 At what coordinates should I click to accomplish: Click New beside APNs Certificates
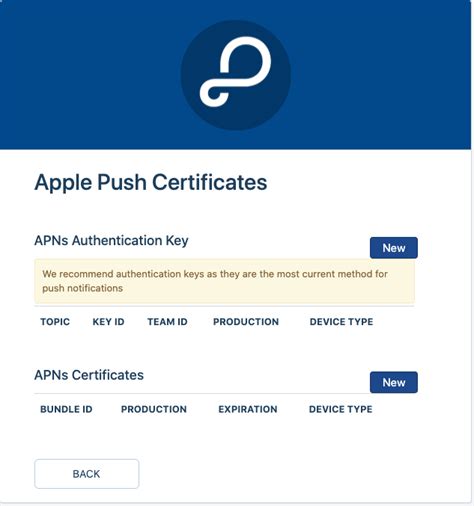click(x=394, y=382)
